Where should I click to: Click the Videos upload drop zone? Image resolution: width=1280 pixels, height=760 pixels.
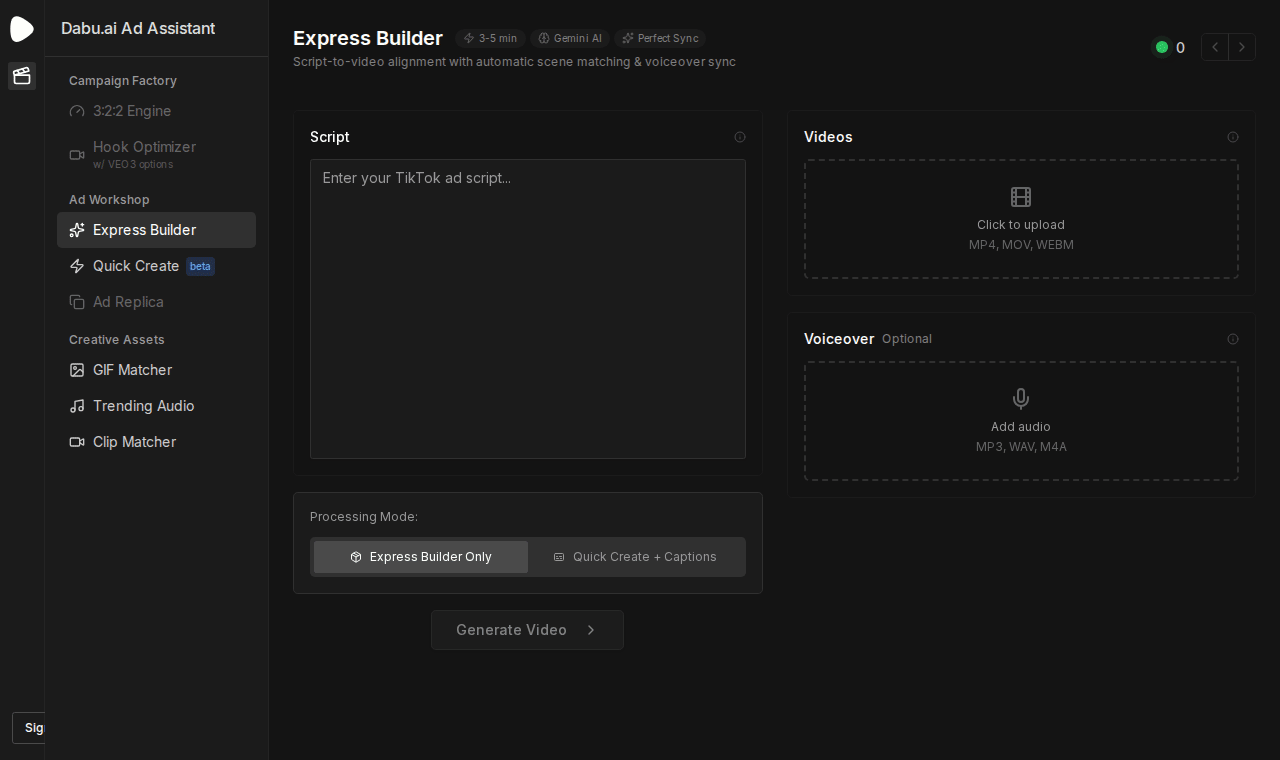click(1021, 219)
